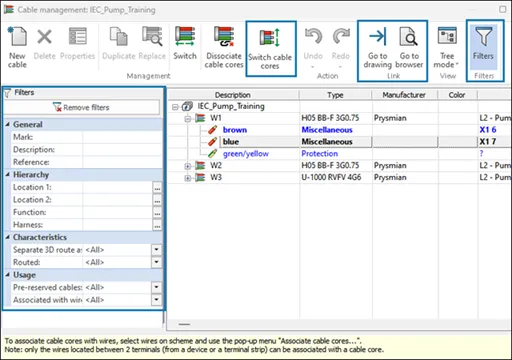
Task: Expand the W3 cable node
Action: coord(188,178)
